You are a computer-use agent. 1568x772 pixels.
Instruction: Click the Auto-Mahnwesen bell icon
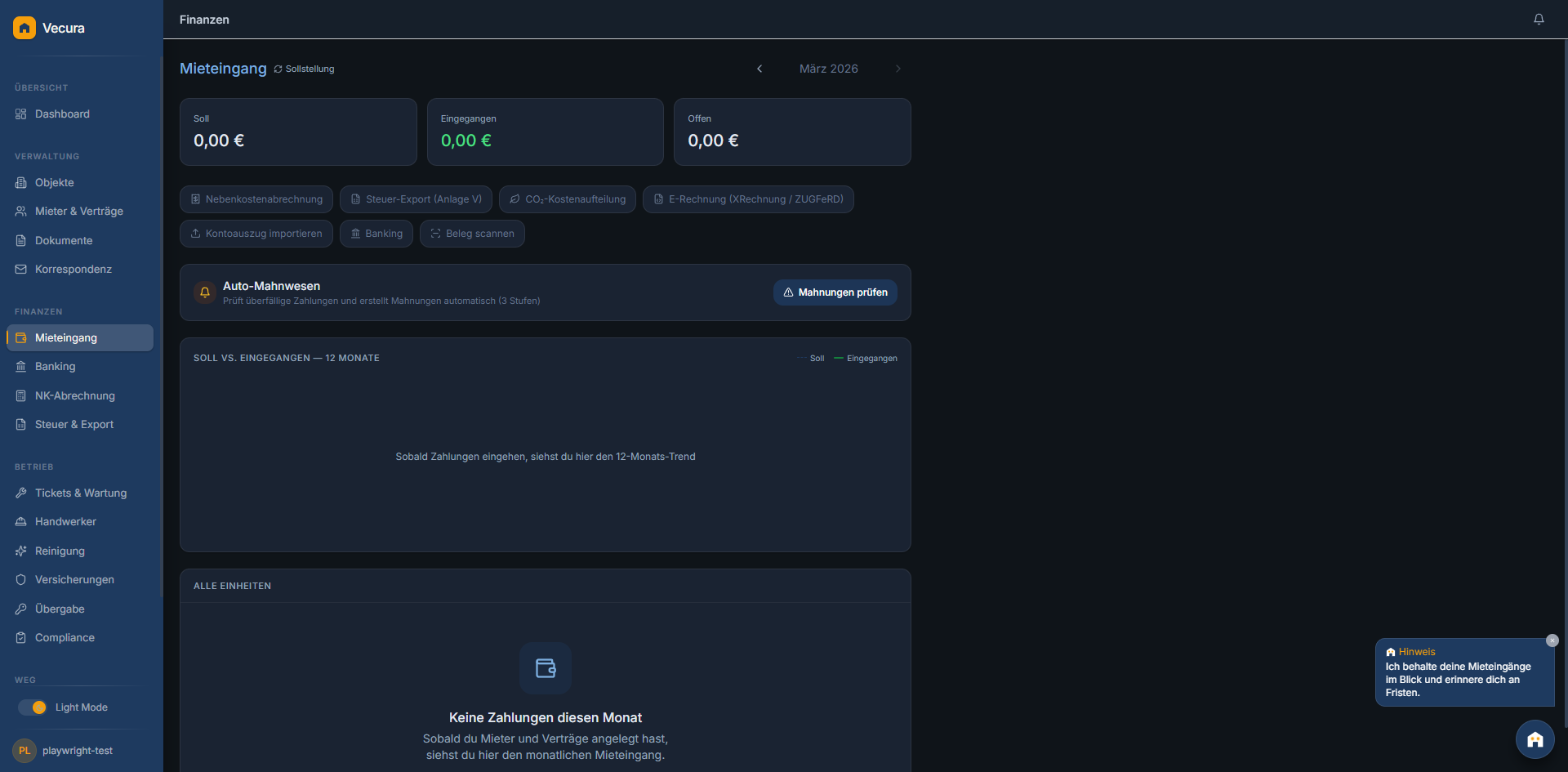coord(205,292)
